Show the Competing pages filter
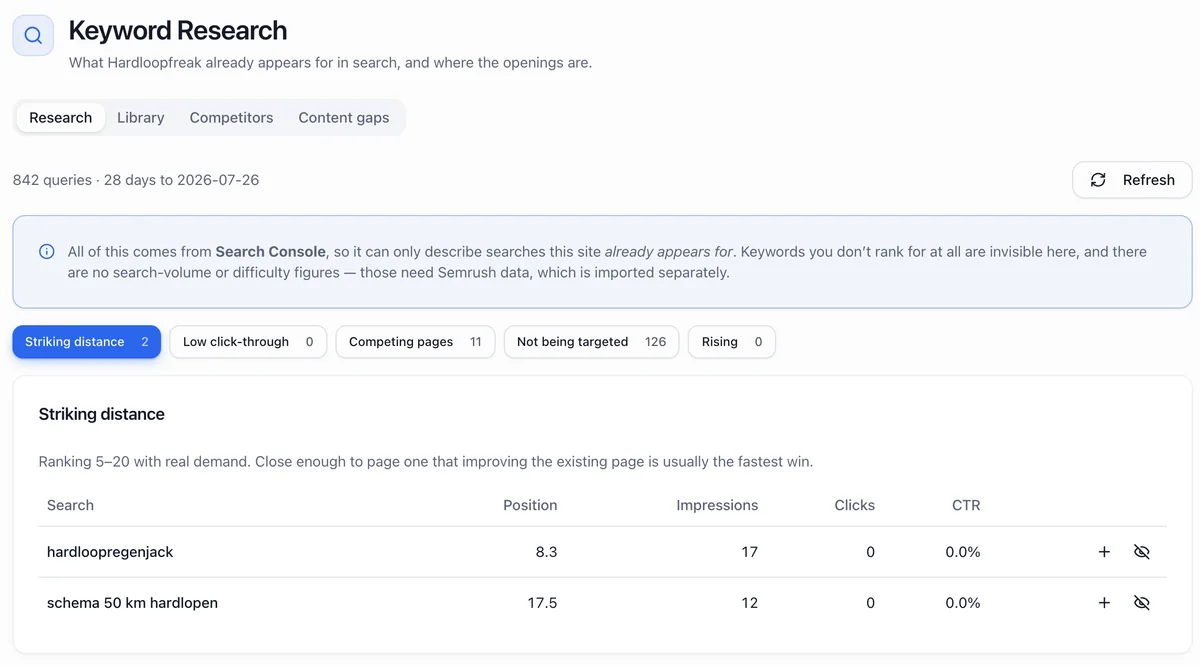The height and width of the screenshot is (665, 1200). (415, 342)
